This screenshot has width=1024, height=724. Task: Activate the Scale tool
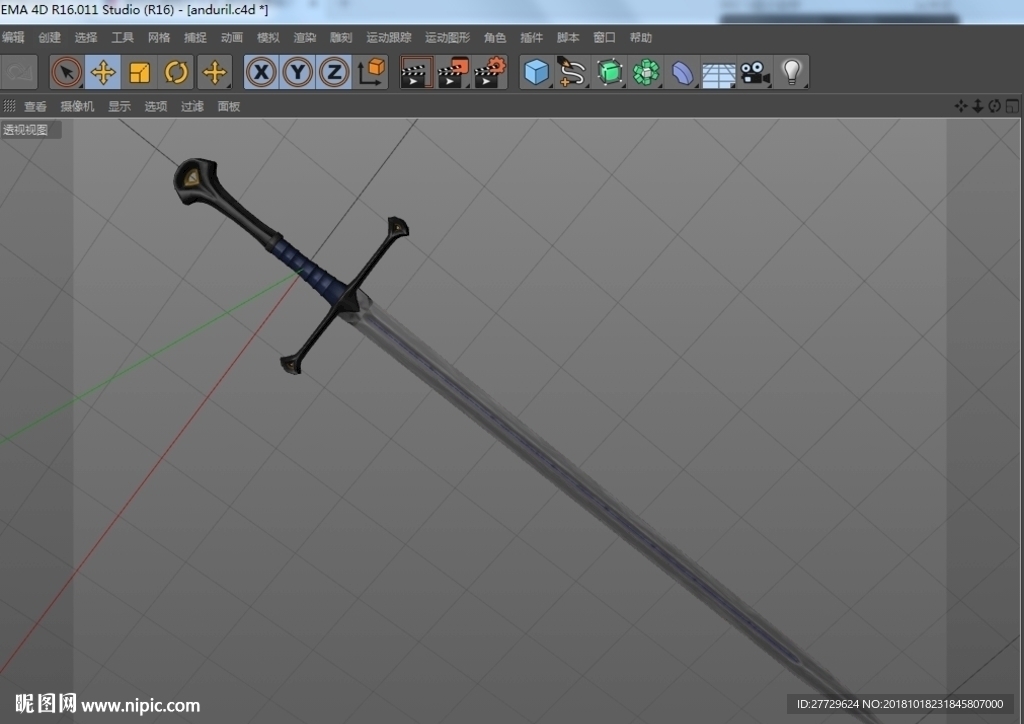(139, 72)
